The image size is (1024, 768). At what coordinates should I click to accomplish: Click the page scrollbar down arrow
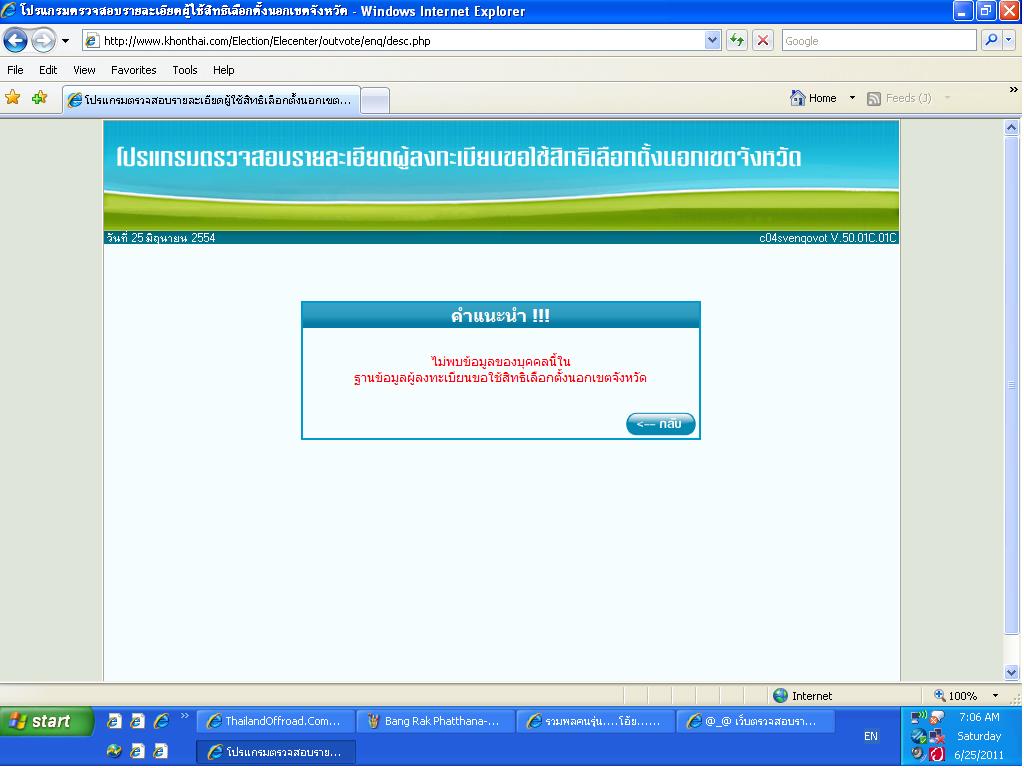point(1011,673)
